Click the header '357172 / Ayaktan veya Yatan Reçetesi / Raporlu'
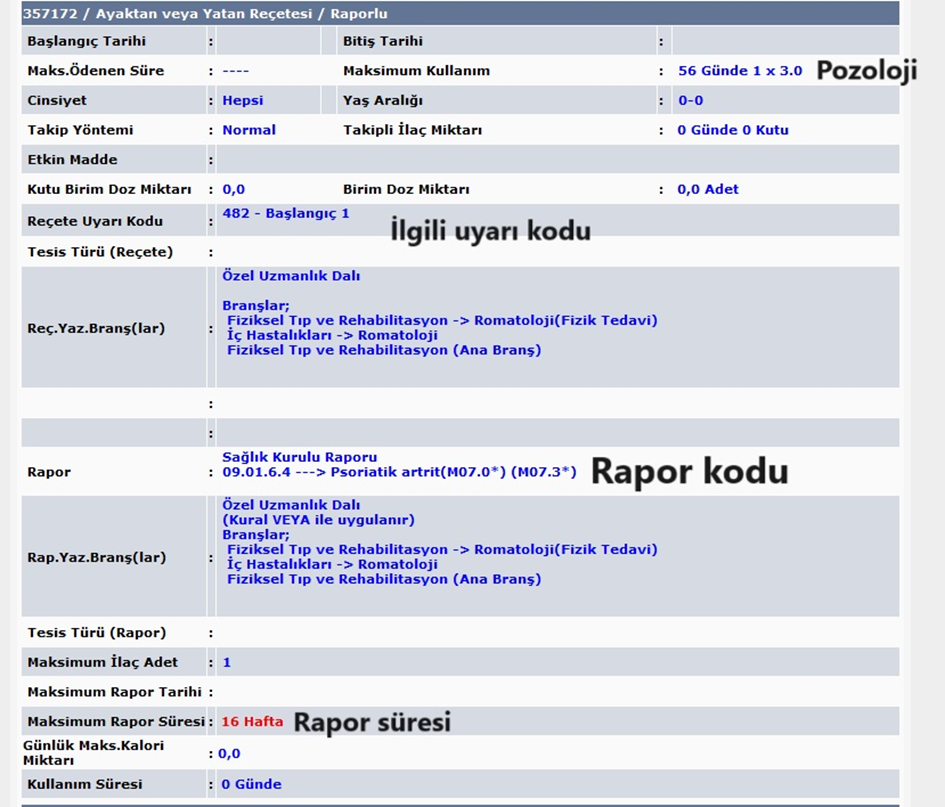The width and height of the screenshot is (945, 807). tap(205, 13)
